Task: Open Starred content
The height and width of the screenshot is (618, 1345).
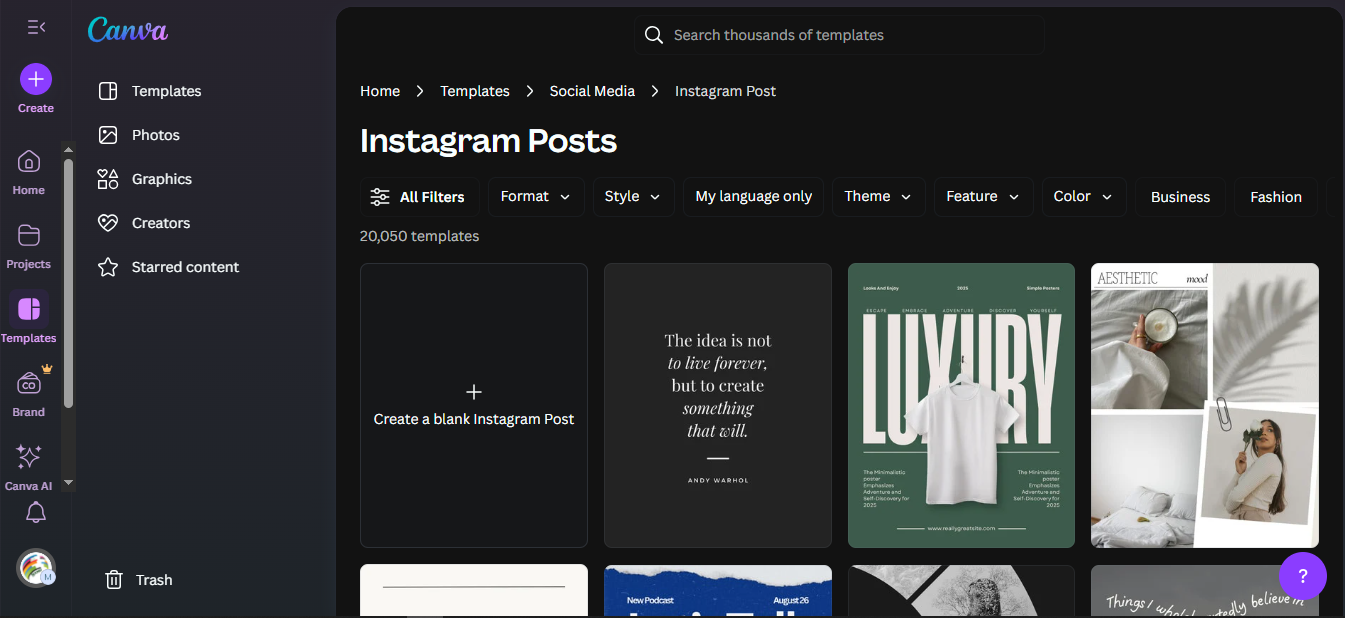Action: coord(110,267)
